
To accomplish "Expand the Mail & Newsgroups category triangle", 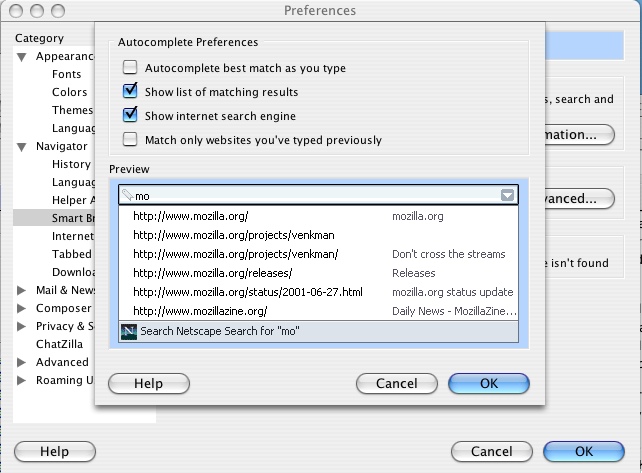I will [x=21, y=290].
